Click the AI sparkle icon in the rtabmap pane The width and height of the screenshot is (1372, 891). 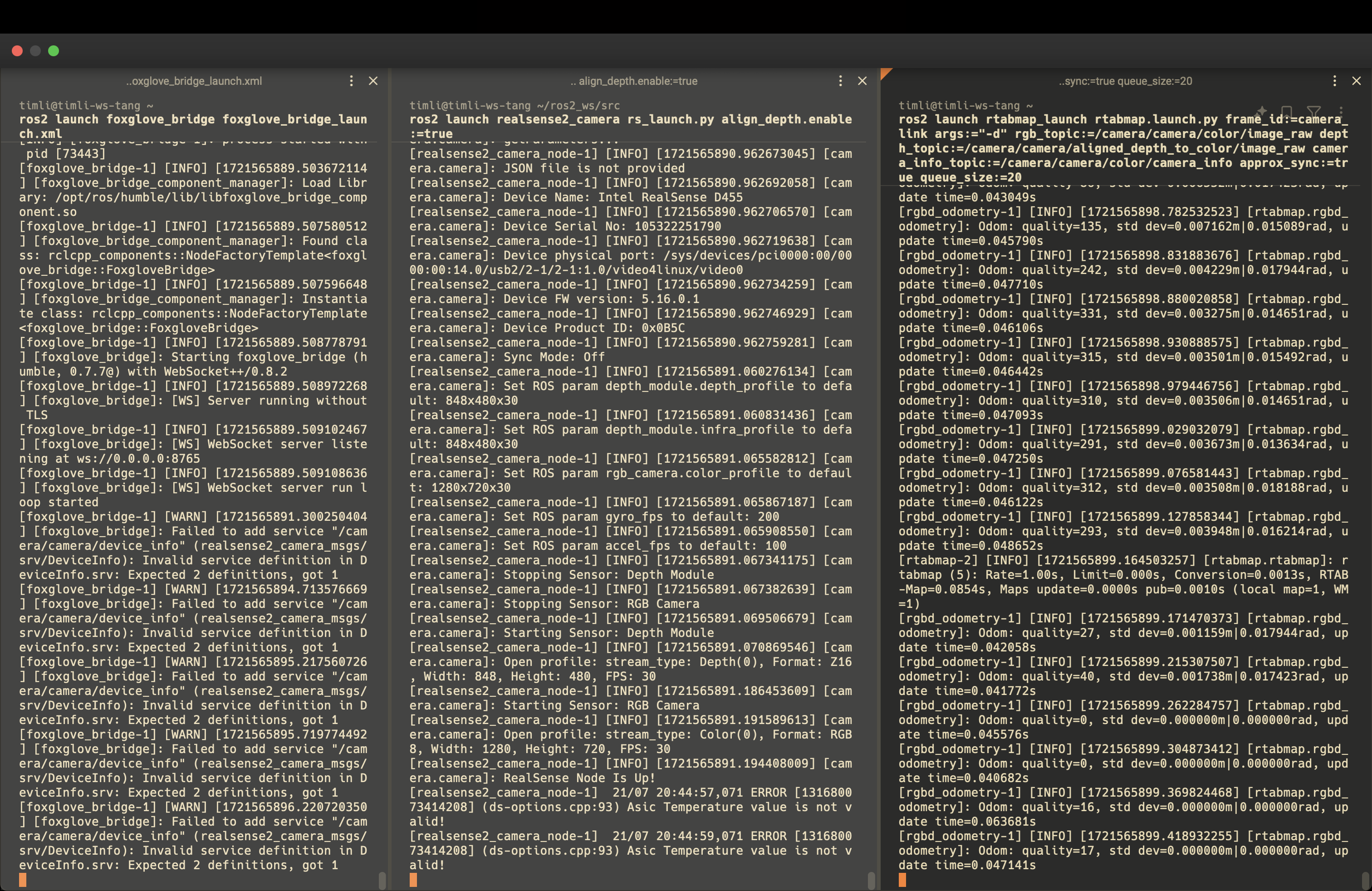pyautogui.click(x=1262, y=111)
